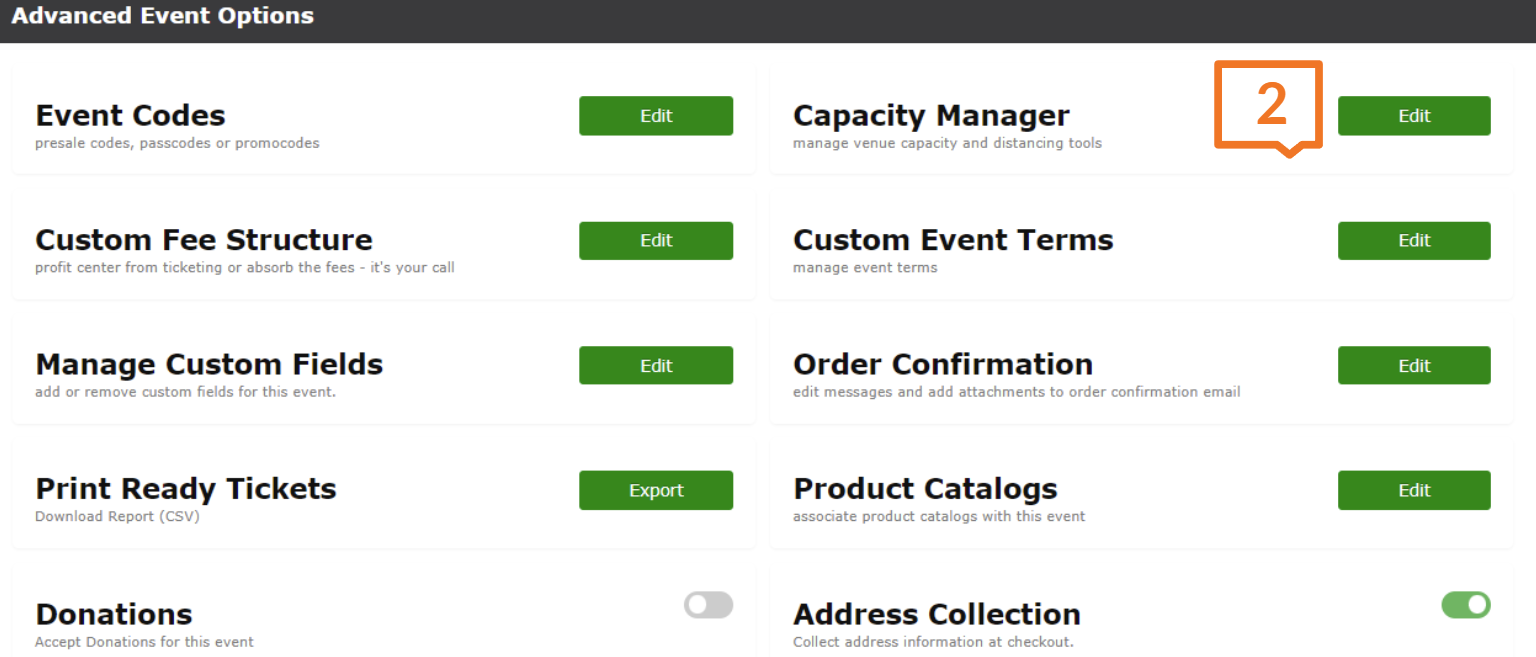Image resolution: width=1536 pixels, height=657 pixels.
Task: Click 'Collect address information at checkout.' text
Action: [933, 642]
